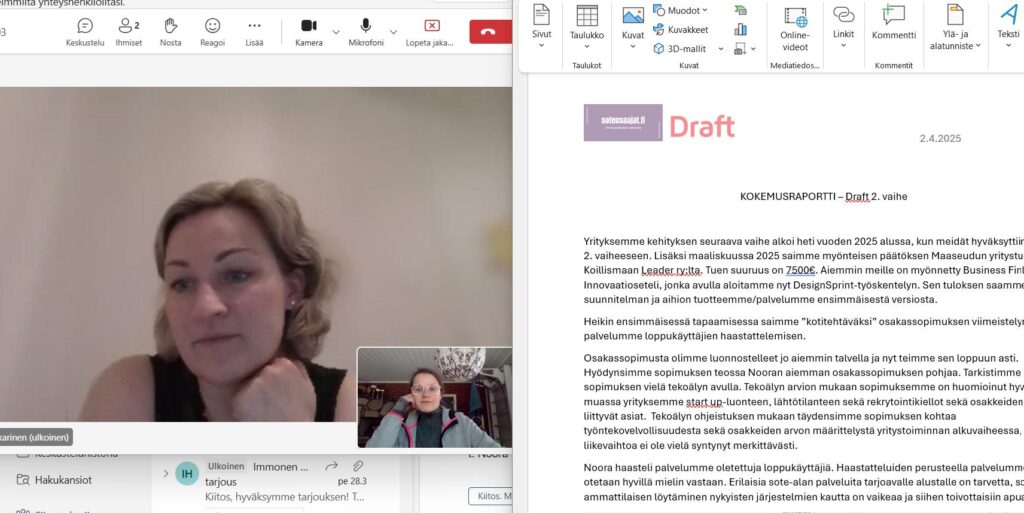Open the Keskustelu chat panel in Teams
1024x513 pixels.
85,32
